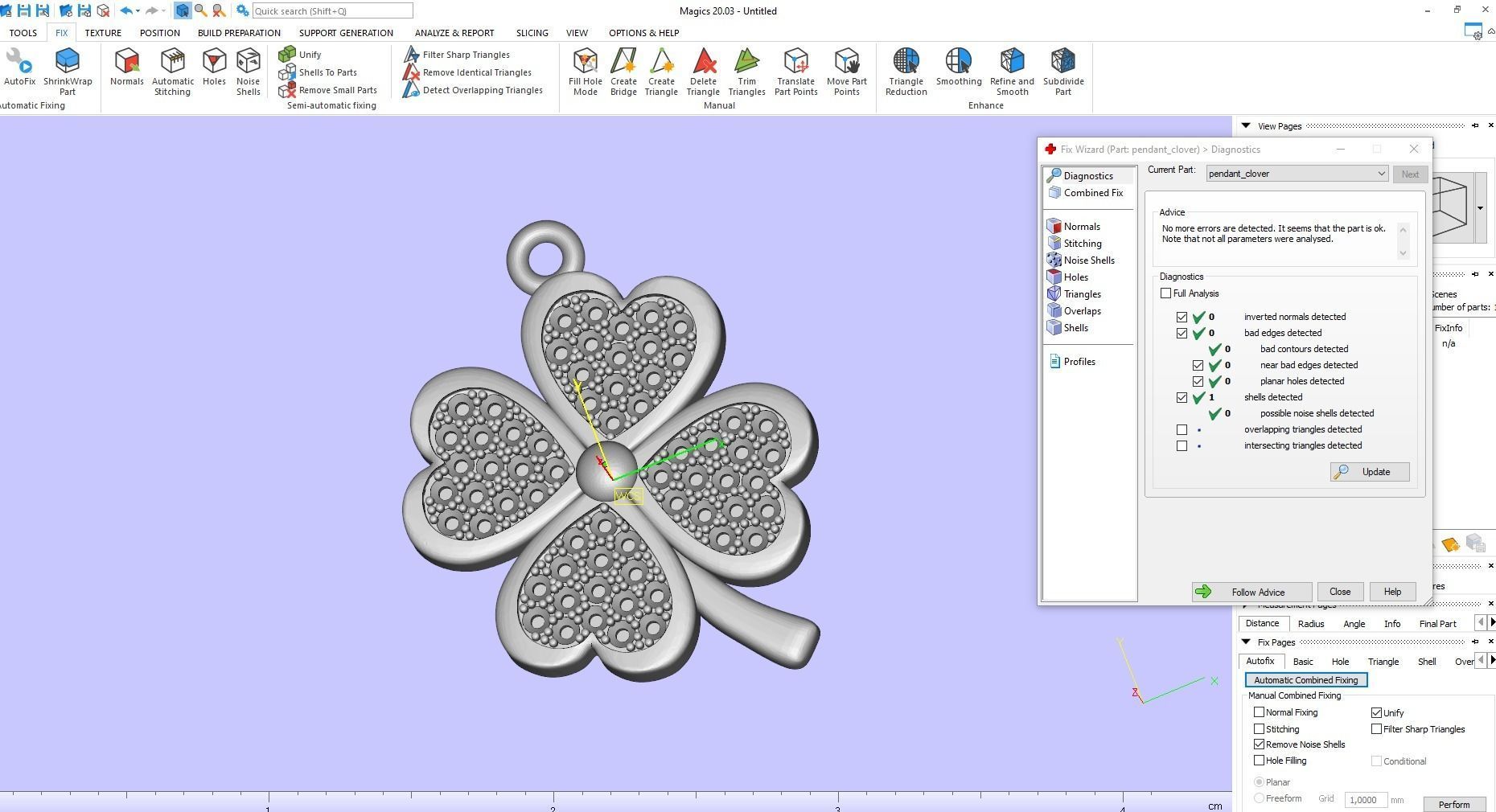Click Remove Small Parts
1496x812 pixels.
[328, 90]
